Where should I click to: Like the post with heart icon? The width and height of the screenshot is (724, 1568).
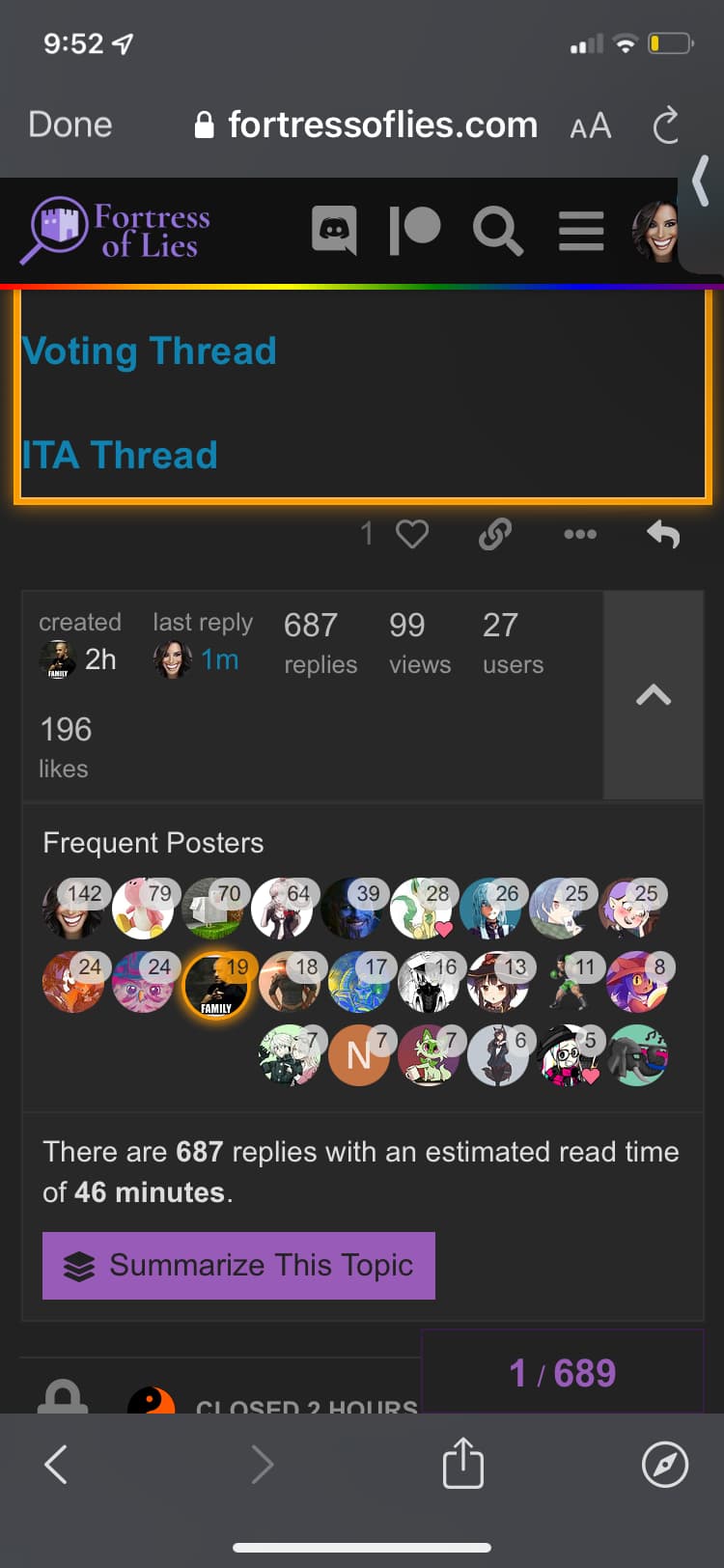[412, 534]
